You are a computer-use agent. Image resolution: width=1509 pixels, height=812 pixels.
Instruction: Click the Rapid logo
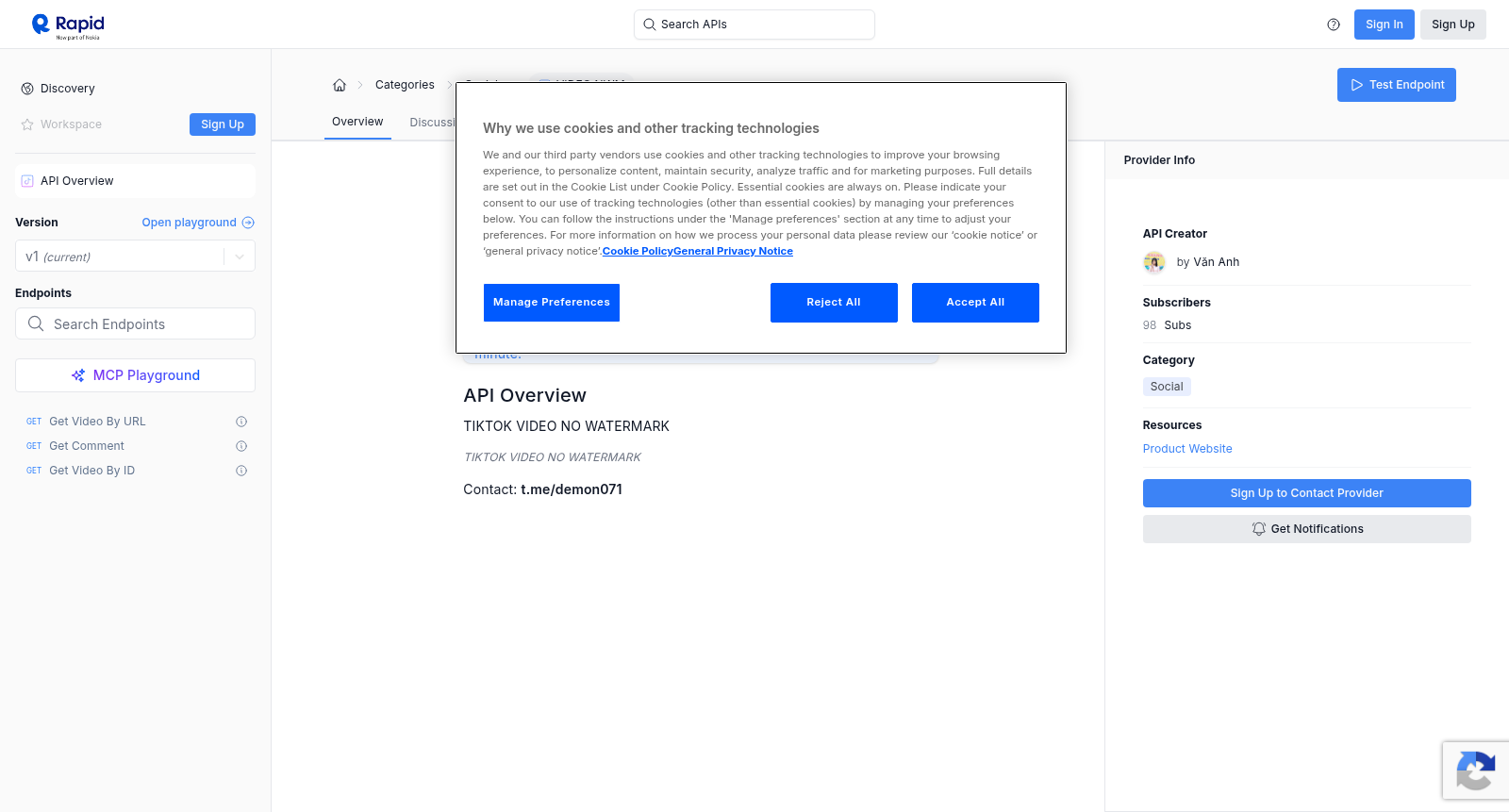(68, 25)
